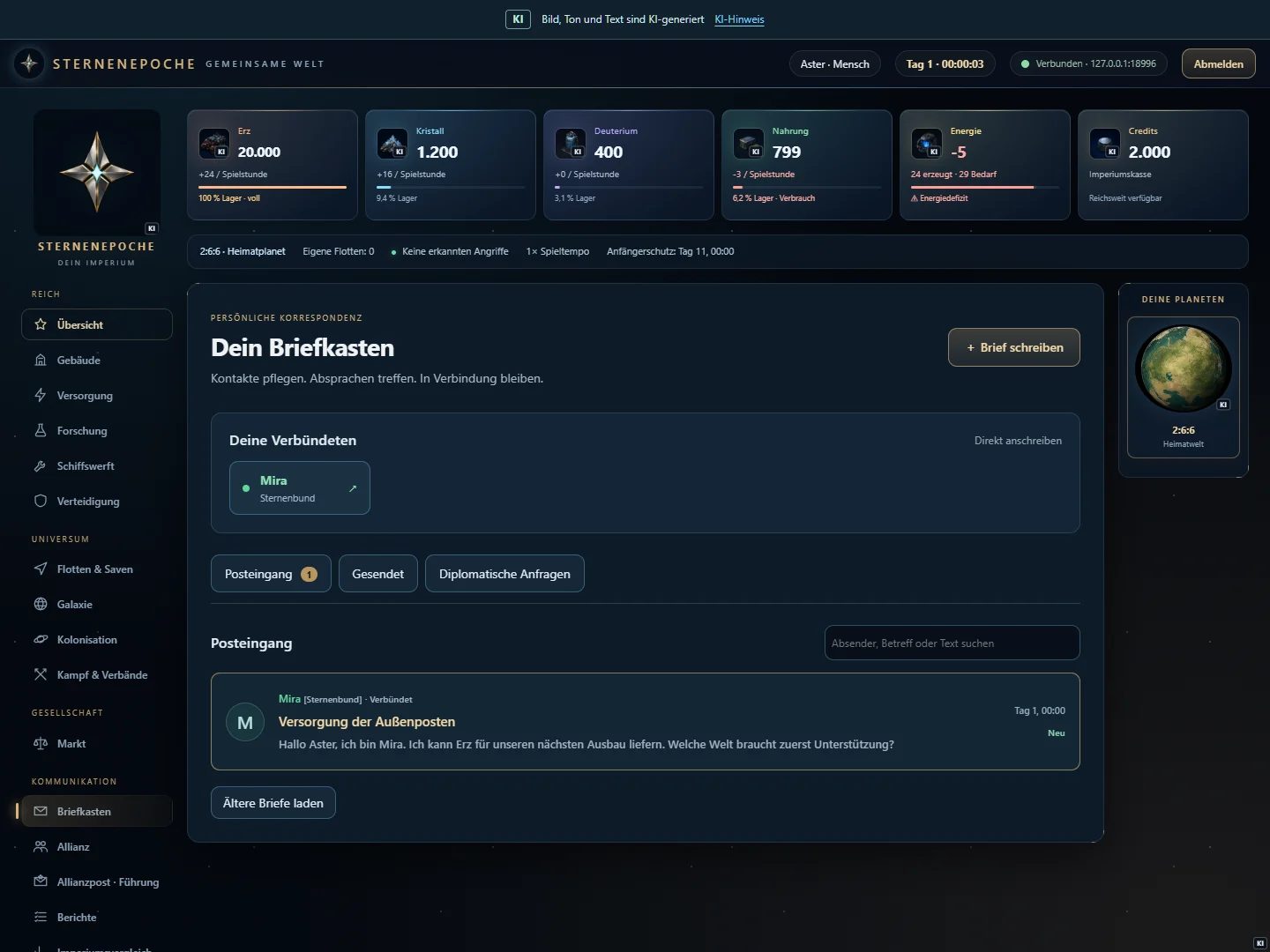Viewport: 1270px width, 952px height.
Task: Click the Abmelden button
Action: click(x=1219, y=63)
